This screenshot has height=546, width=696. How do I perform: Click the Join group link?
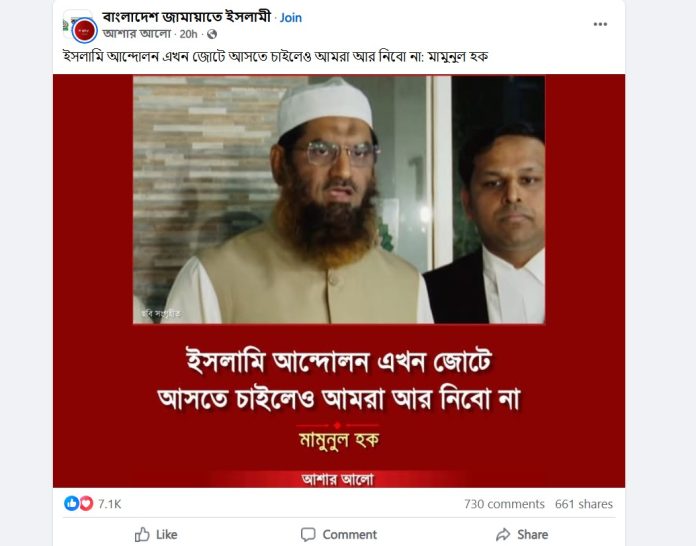291,17
